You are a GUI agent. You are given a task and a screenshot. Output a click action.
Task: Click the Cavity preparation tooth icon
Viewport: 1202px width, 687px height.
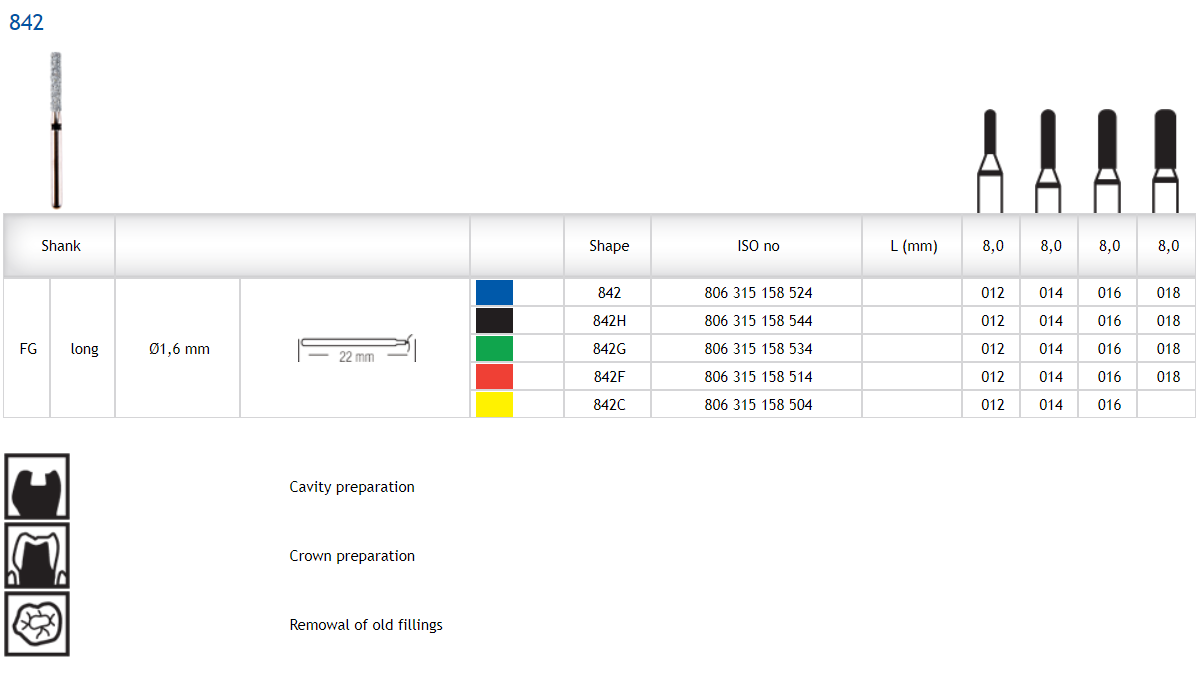coord(37,487)
